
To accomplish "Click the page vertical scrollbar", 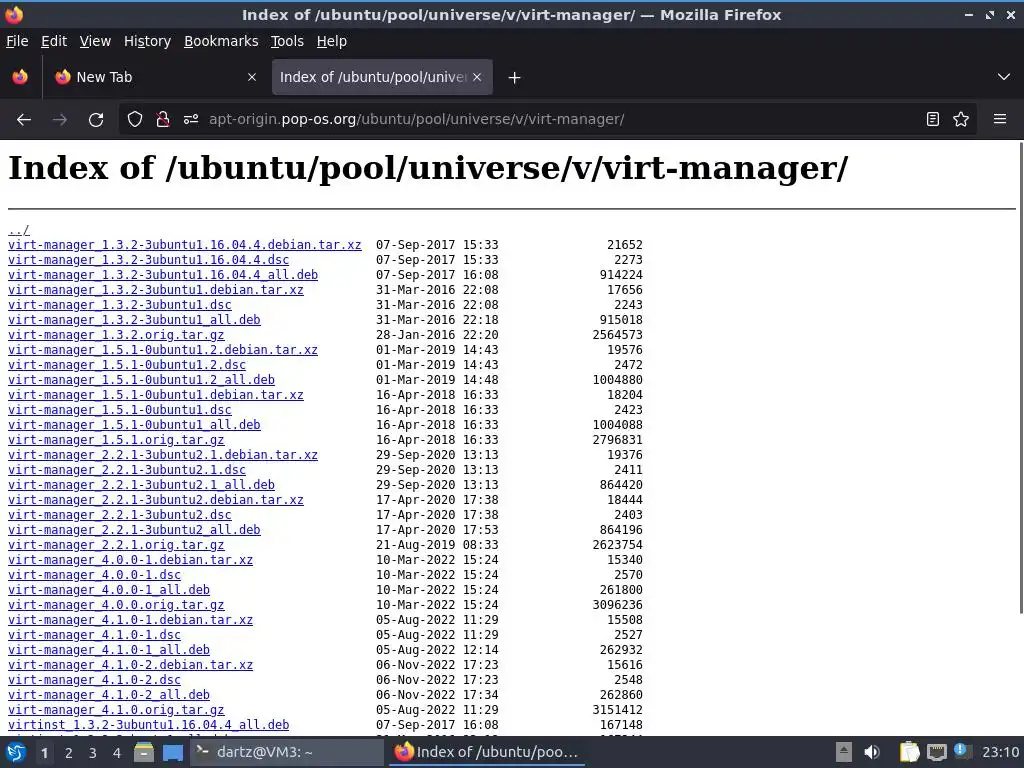I will pyautogui.click(x=1020, y=377).
